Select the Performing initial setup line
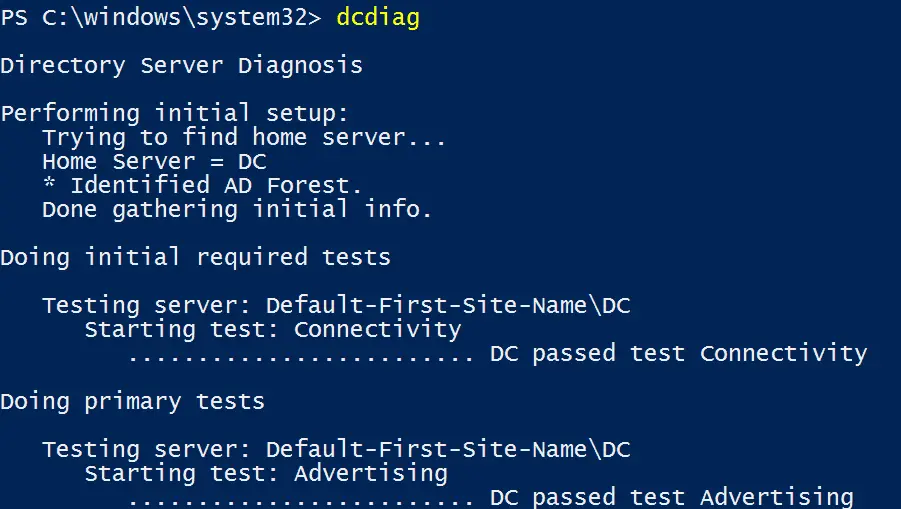The height and width of the screenshot is (509, 901). tap(174, 113)
